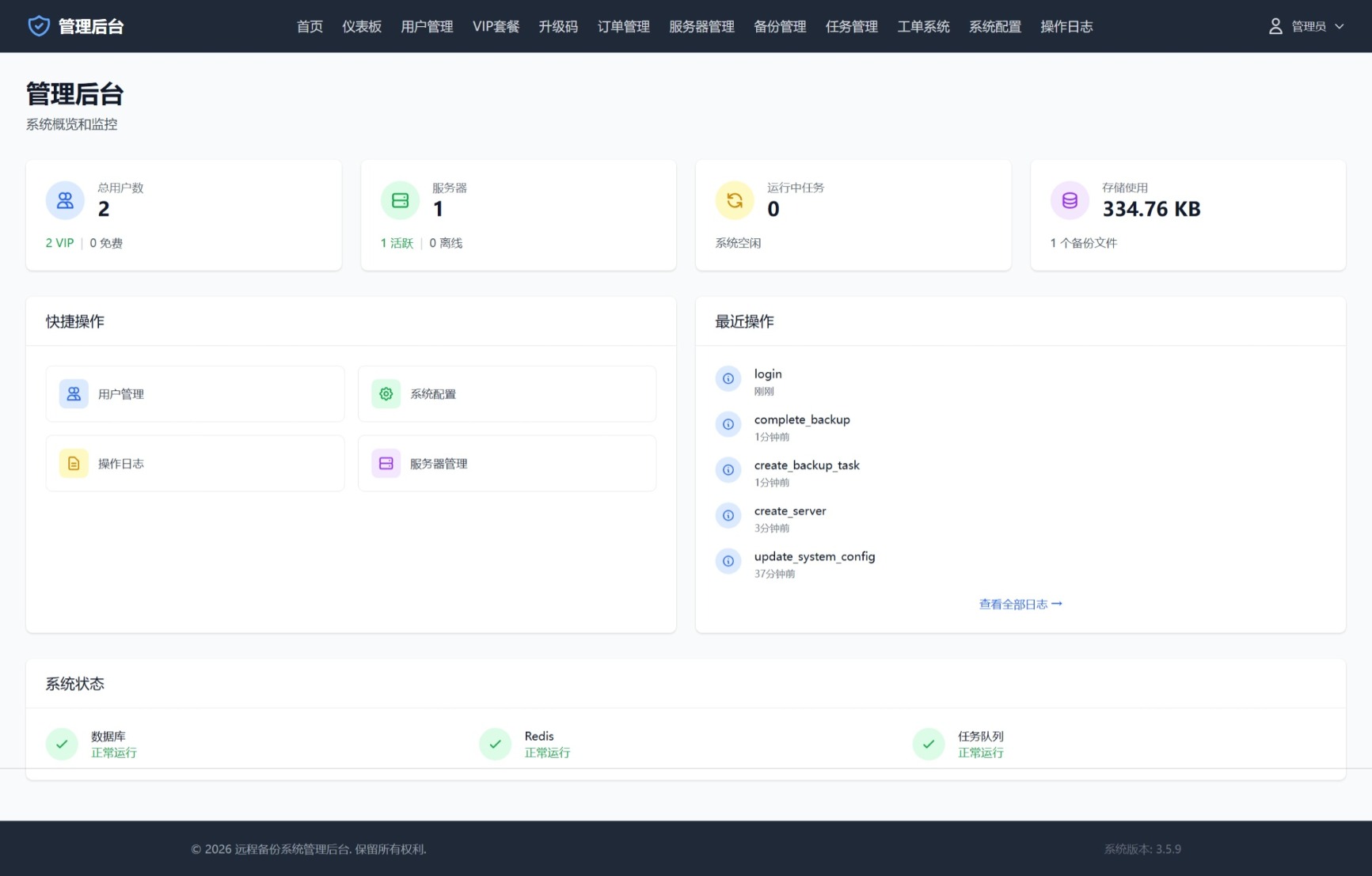
Task: Click the green checkmark next to Redis
Action: click(x=495, y=744)
